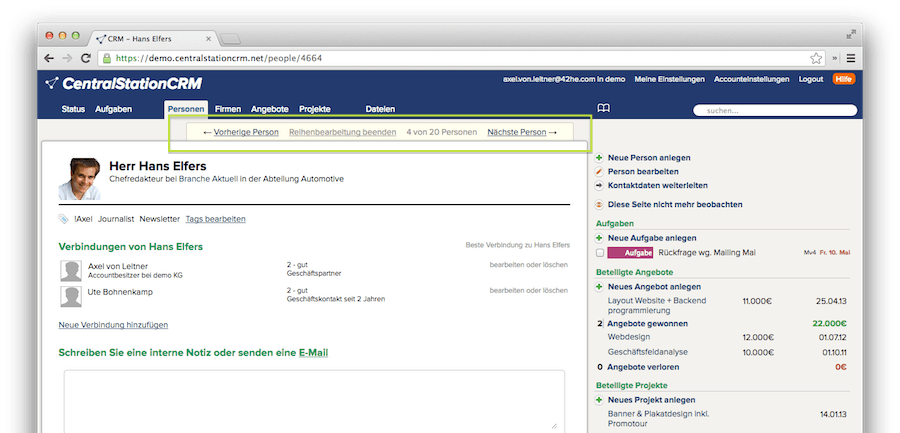The image size is (900, 433).
Task: Check the Rückfrage wg. Mailing task checkbox
Action: click(x=599, y=253)
